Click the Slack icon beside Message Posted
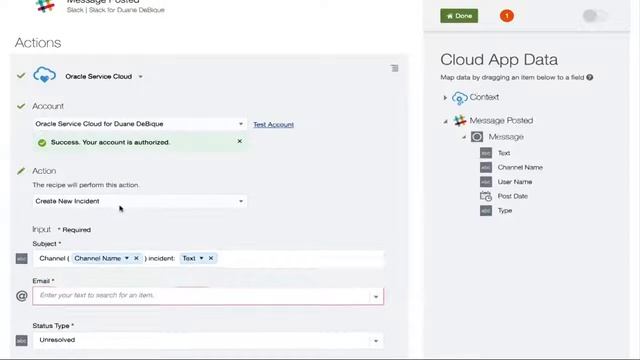Screen dimensions: 640x360 tap(460, 120)
